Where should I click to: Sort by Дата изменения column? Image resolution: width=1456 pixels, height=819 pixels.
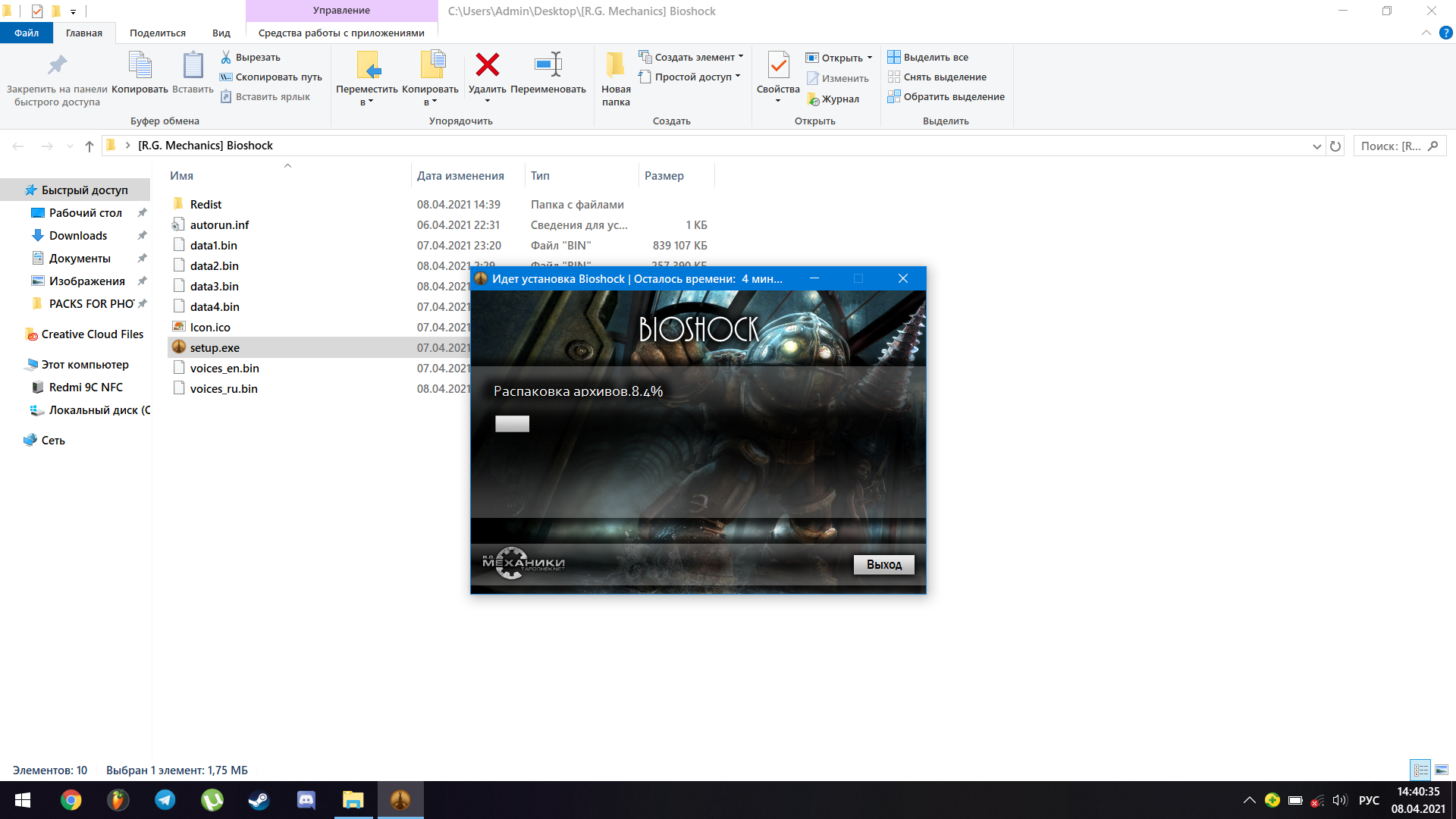(x=467, y=175)
